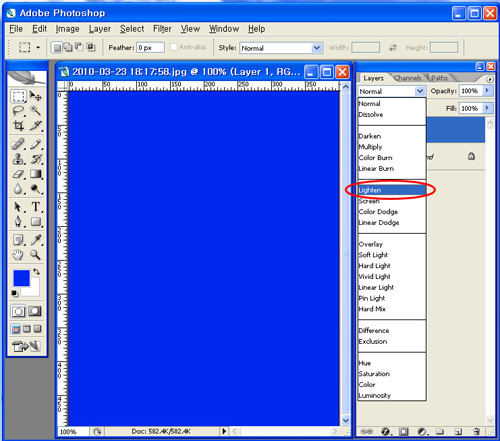Open the Fill slider arrow
Viewport: 500px width, 441px height.
tap(487, 108)
